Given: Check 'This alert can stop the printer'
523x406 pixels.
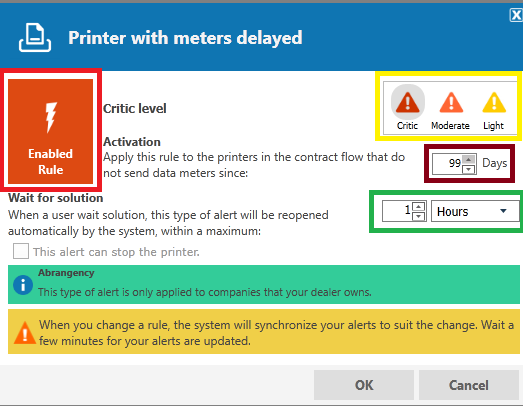Looking at the screenshot, I should [x=21, y=251].
